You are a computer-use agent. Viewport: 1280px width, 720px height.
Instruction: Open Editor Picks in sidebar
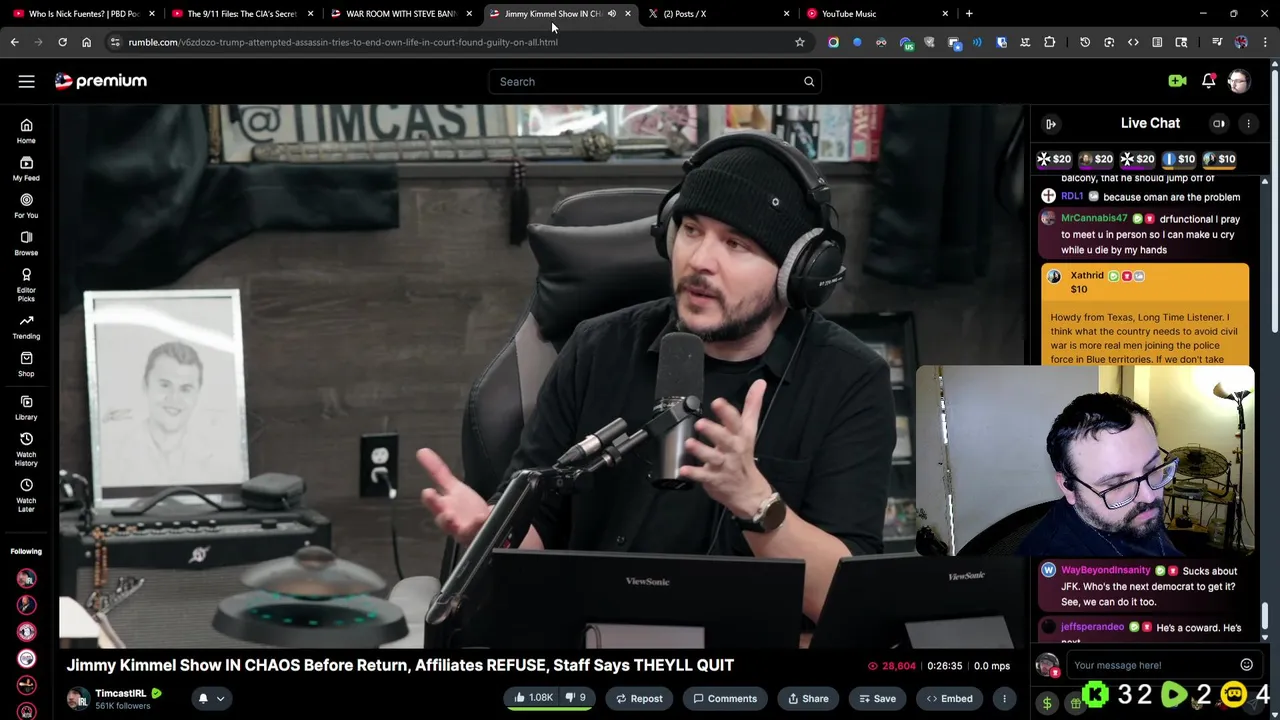pos(26,285)
